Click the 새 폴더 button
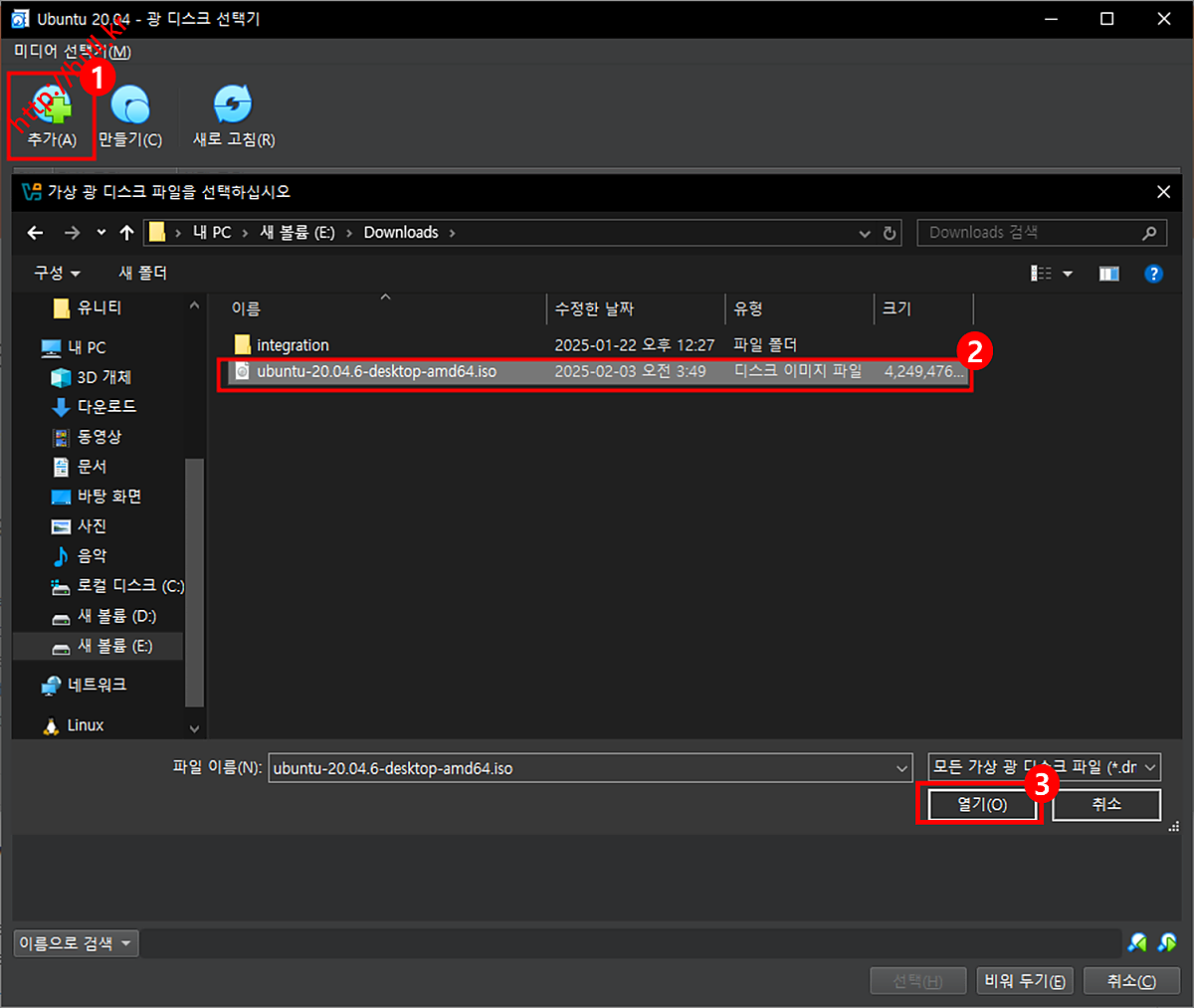This screenshot has height=1008, width=1194. tap(143, 273)
